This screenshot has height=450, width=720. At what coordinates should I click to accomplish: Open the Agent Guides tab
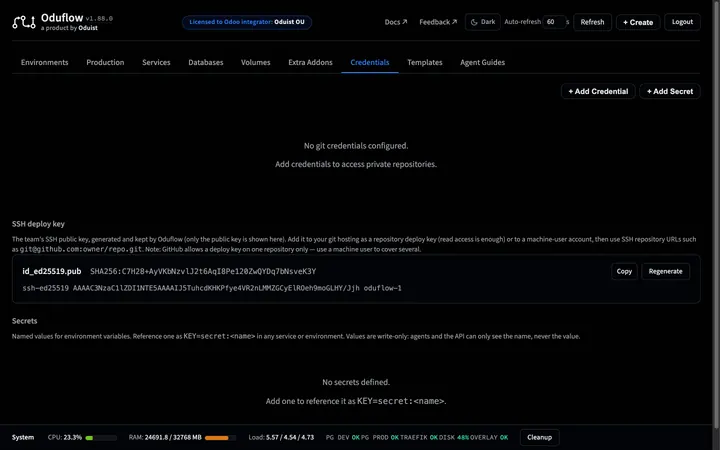pos(483,62)
